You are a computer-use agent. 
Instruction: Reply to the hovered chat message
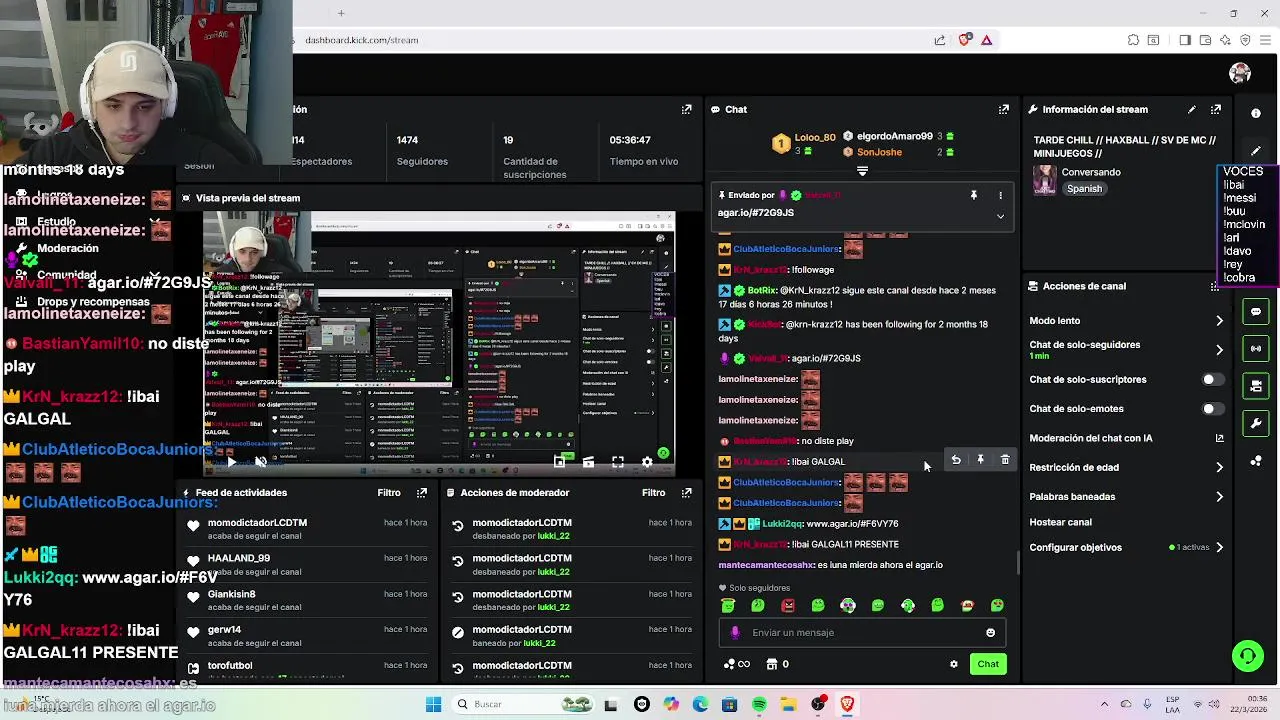955,460
